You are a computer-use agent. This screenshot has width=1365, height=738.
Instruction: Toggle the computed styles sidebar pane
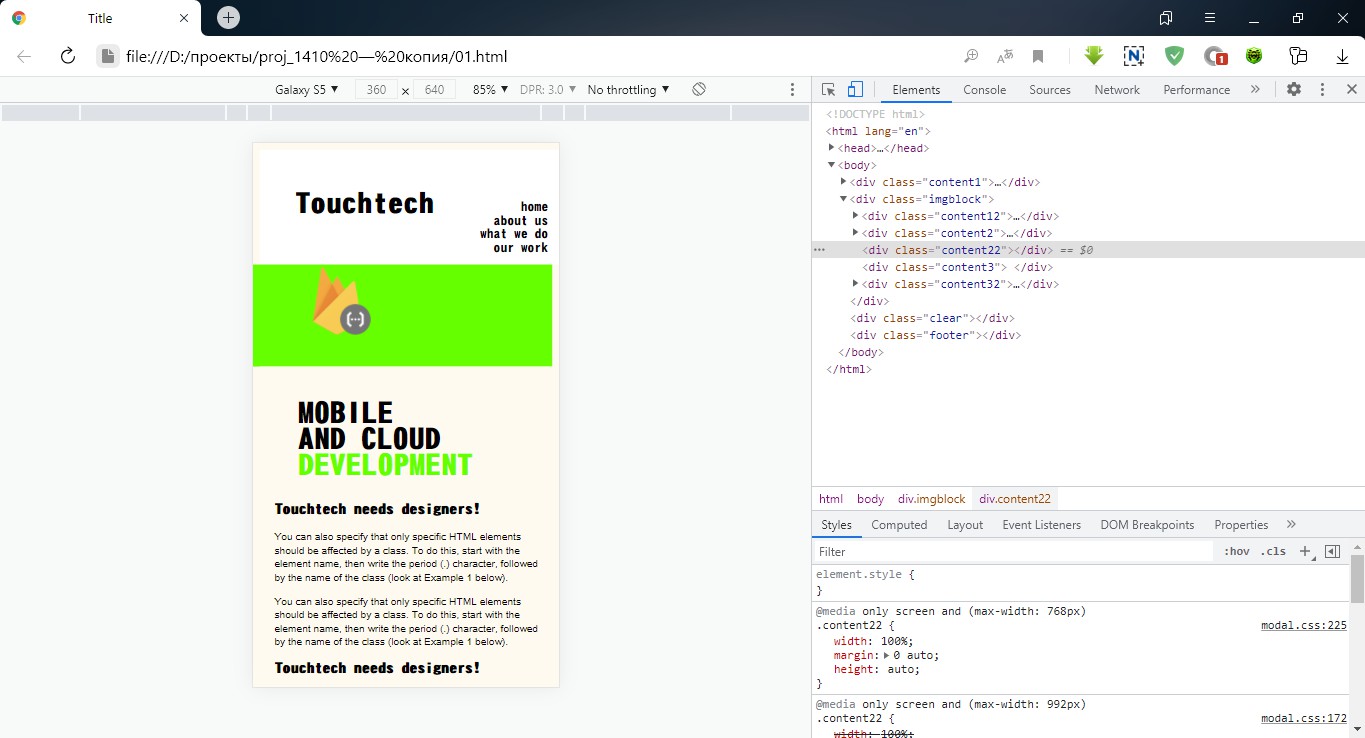1332,551
